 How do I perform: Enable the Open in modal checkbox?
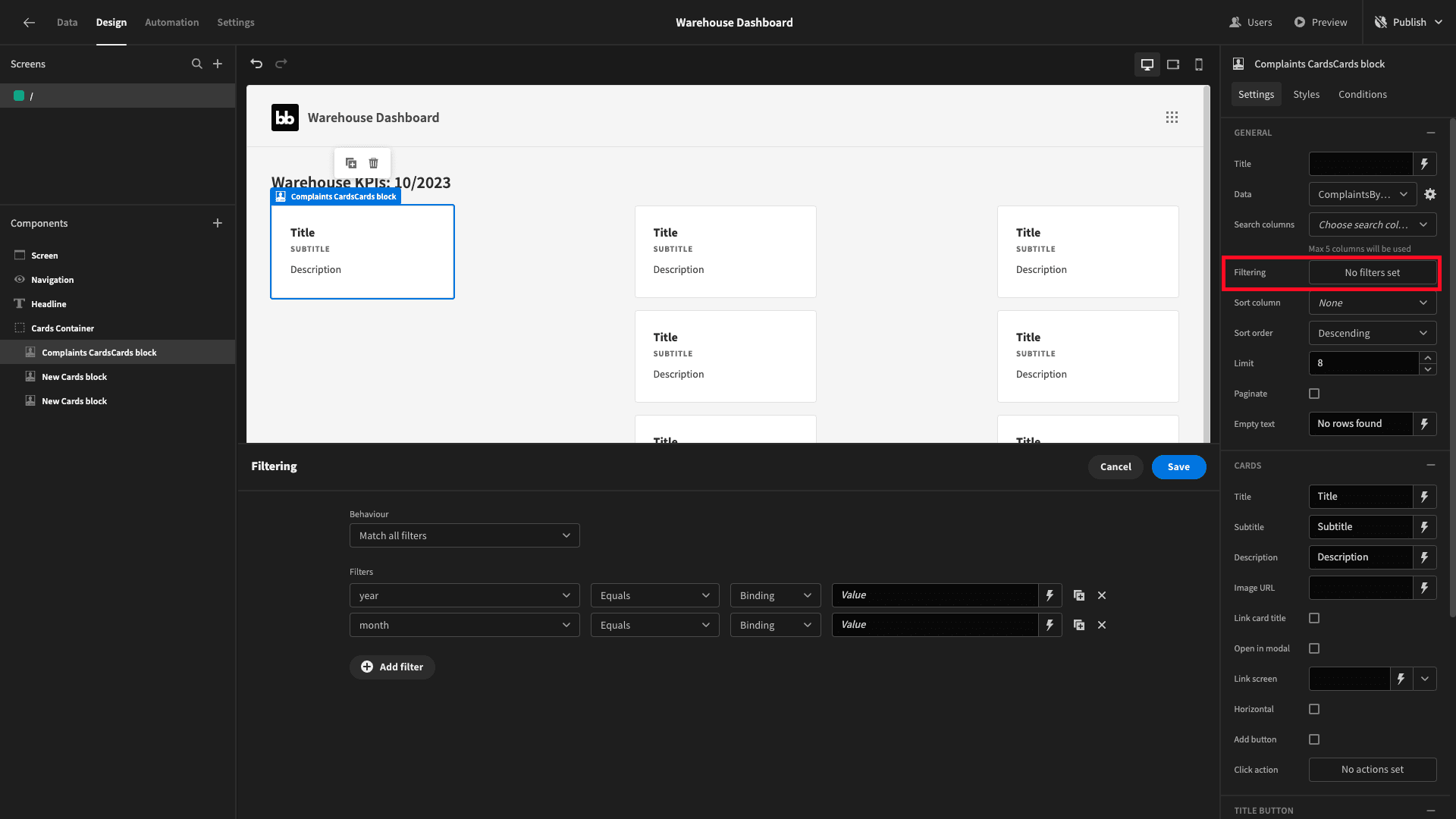[x=1314, y=648]
